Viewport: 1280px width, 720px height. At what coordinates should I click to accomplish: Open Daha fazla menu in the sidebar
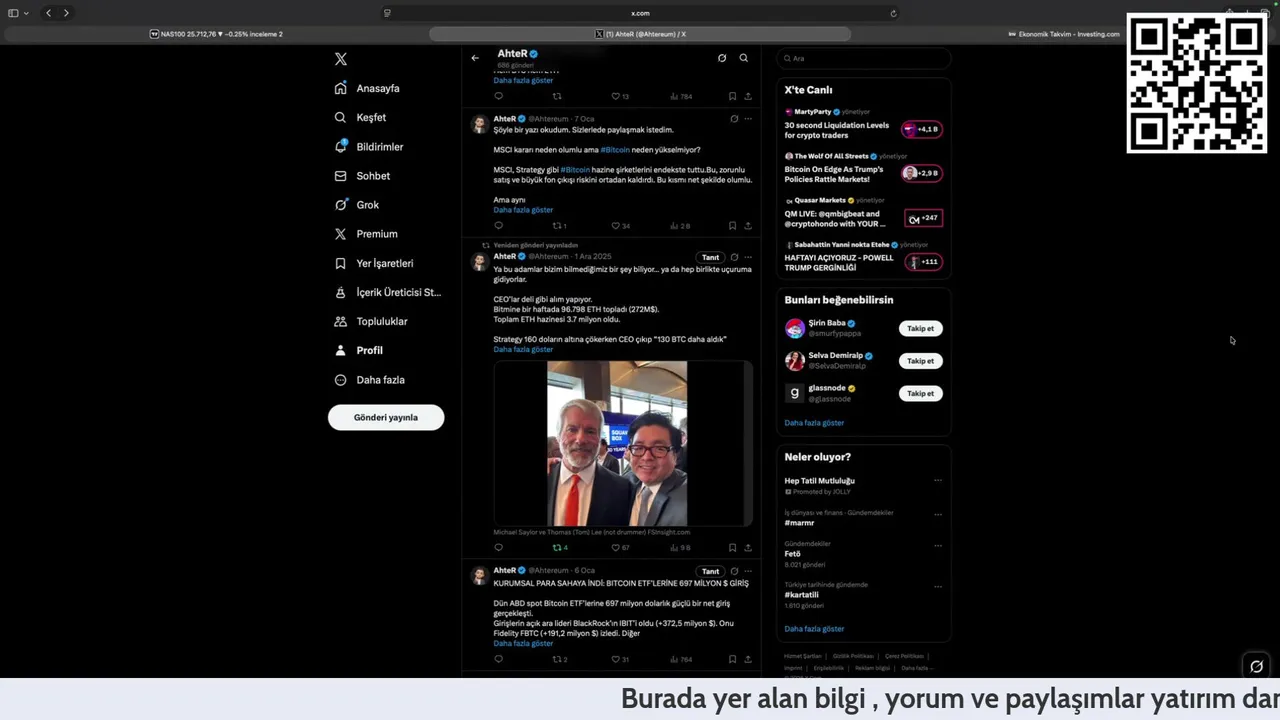click(369, 380)
